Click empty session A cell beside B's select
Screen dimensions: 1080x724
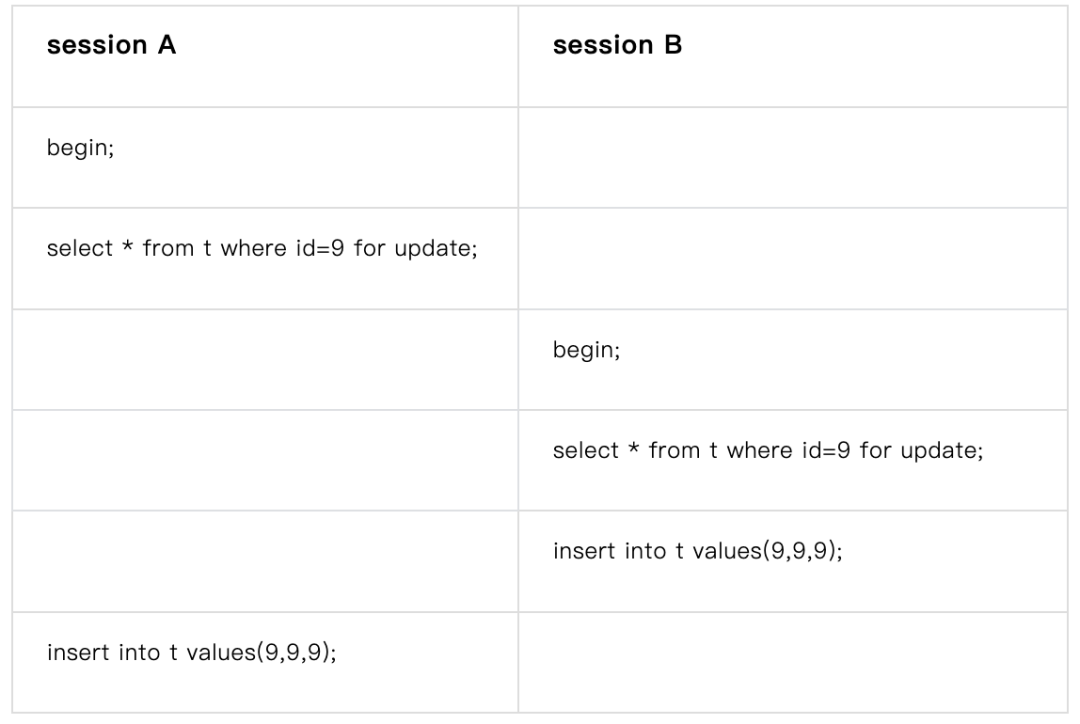(264, 460)
